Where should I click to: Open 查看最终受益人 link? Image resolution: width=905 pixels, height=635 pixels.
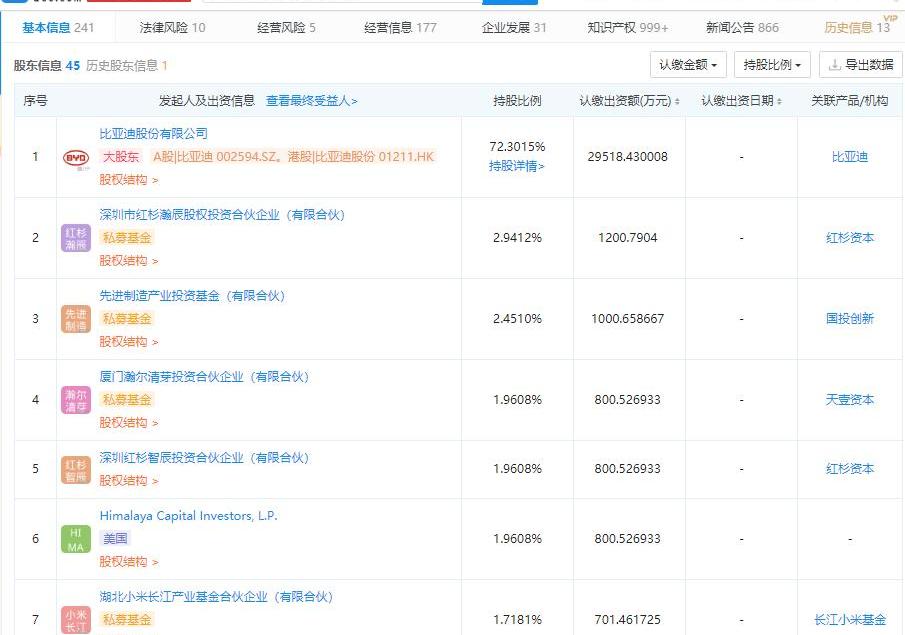tap(311, 101)
